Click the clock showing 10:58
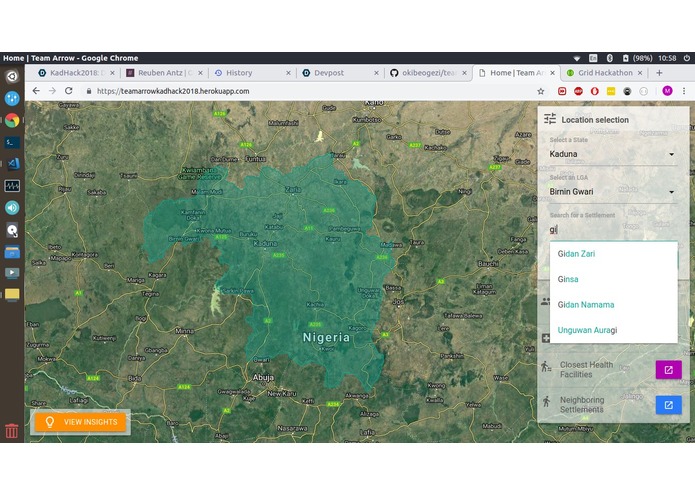 coord(667,58)
